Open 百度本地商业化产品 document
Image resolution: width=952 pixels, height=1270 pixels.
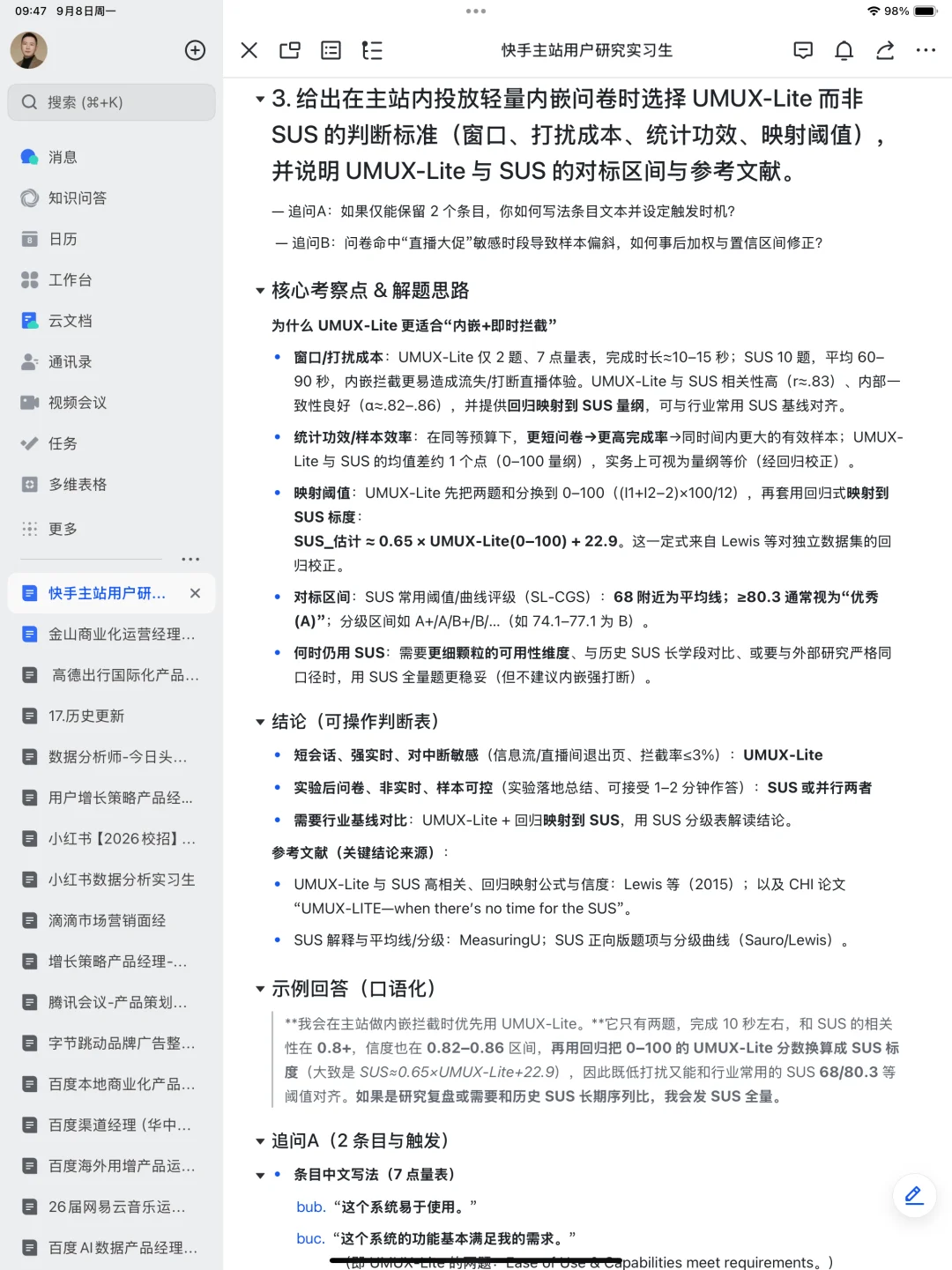111,1084
